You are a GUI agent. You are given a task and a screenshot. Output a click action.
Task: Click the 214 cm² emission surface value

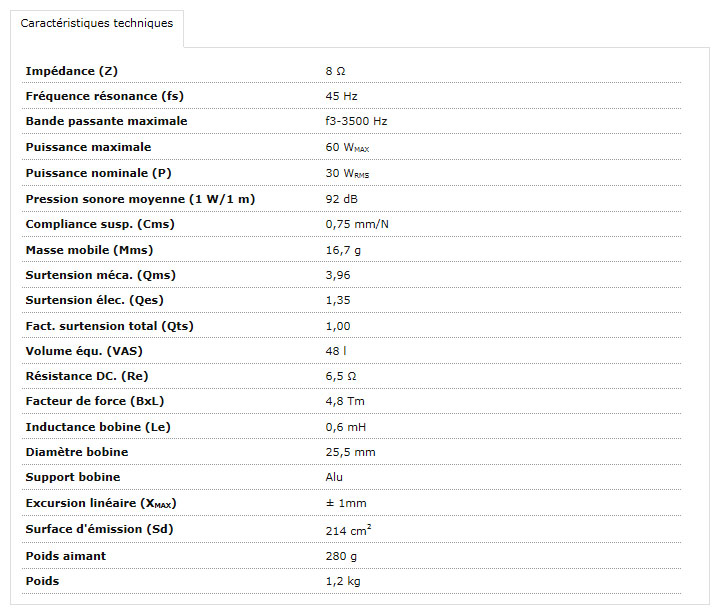coord(348,530)
